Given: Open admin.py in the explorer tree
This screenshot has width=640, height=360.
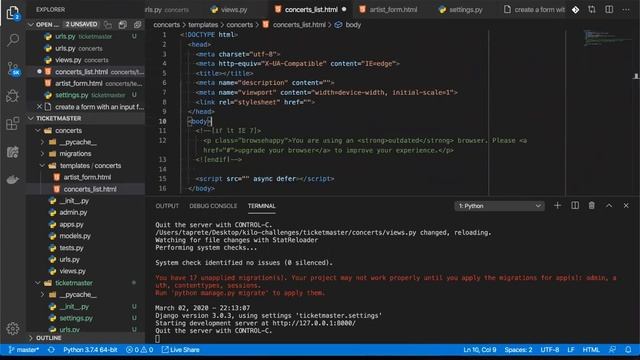Looking at the screenshot, I should (73, 212).
